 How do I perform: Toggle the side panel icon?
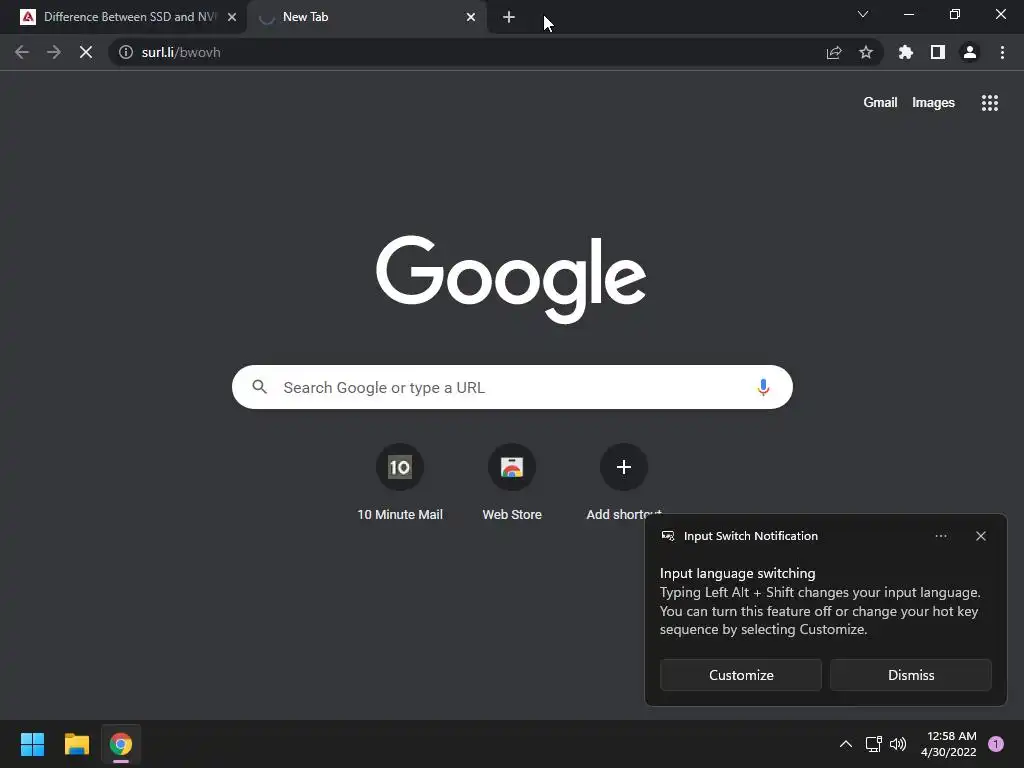tap(938, 52)
